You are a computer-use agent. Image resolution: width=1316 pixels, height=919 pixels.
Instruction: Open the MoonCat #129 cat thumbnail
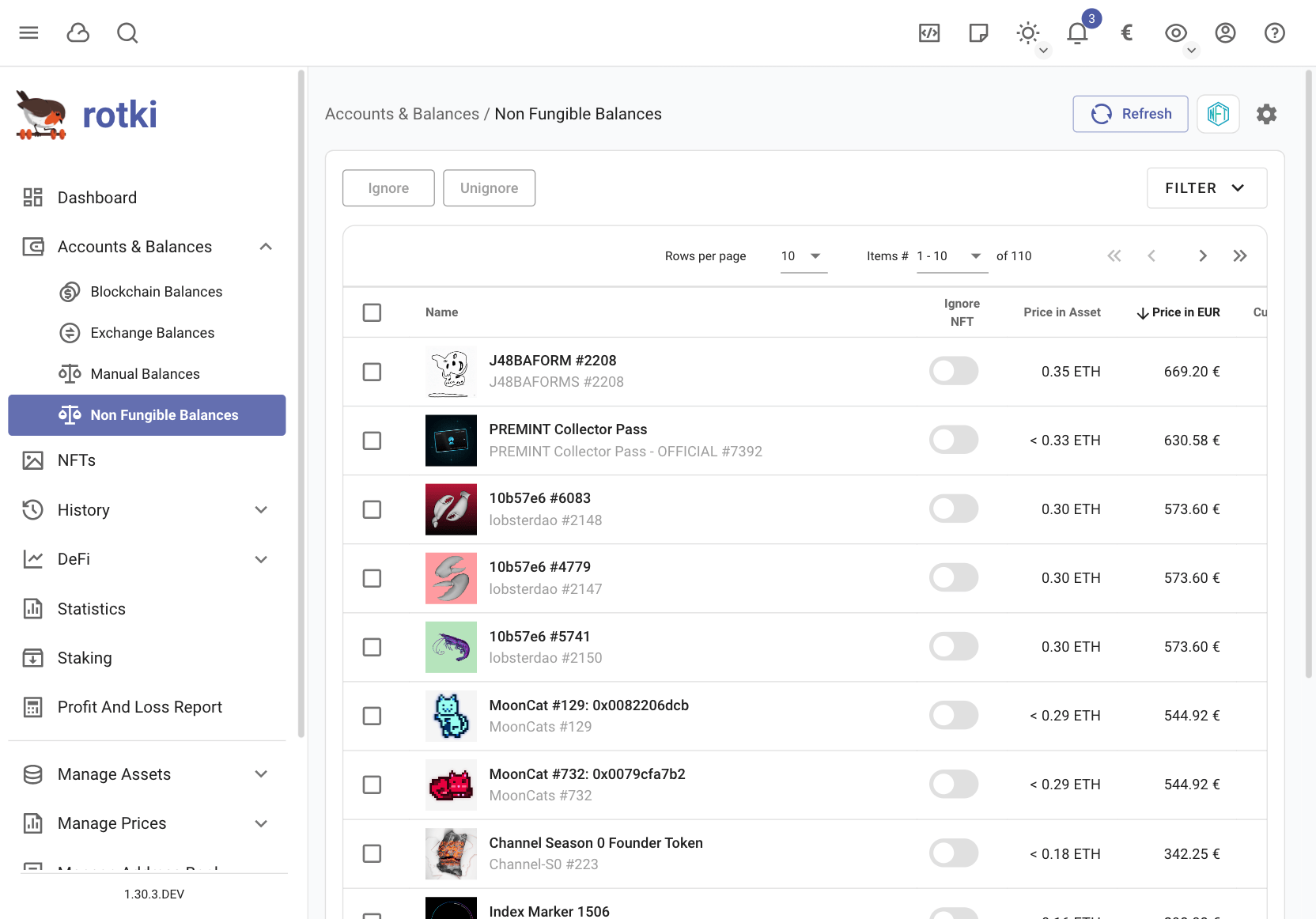tap(451, 716)
